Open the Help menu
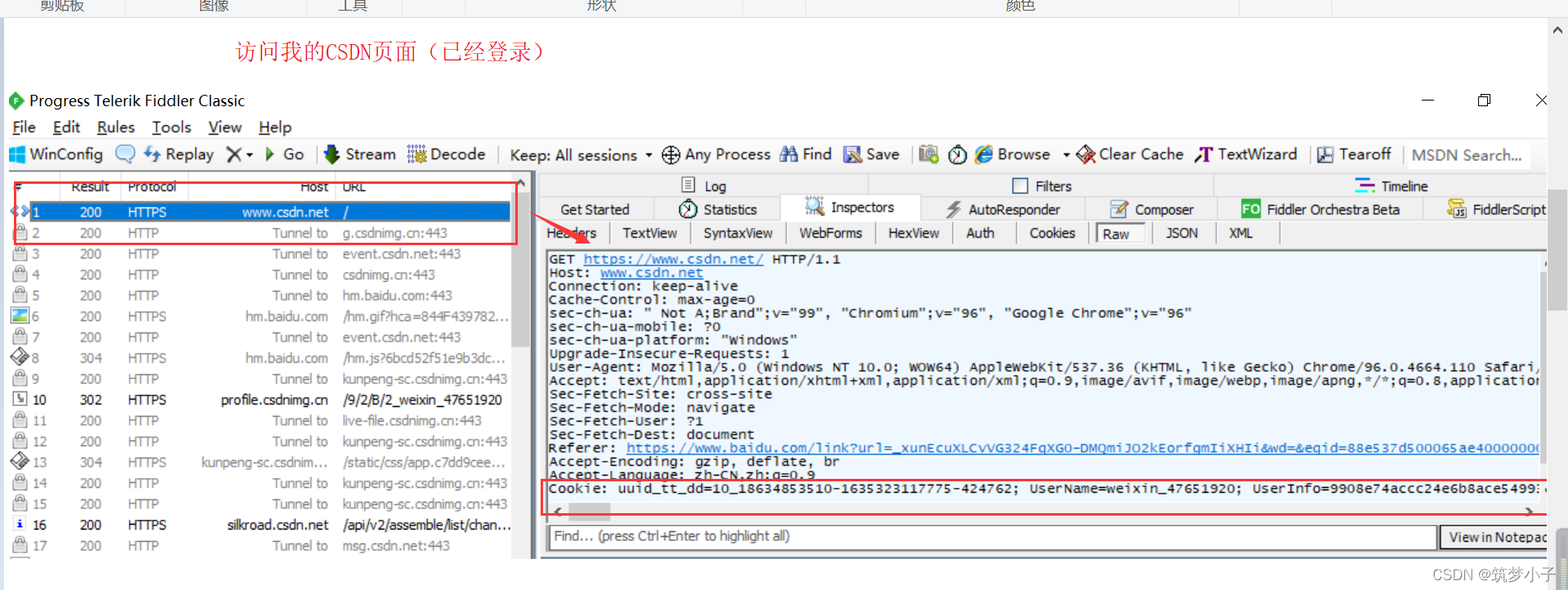 275,127
